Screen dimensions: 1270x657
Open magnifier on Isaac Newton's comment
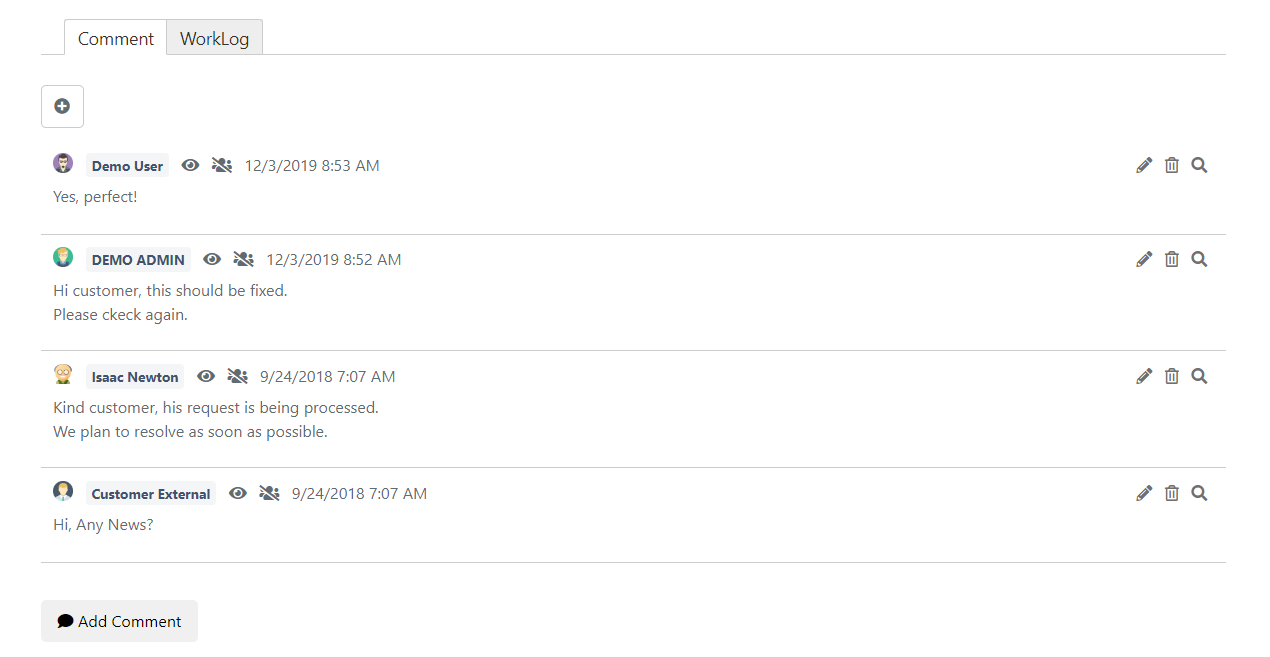[1200, 377]
